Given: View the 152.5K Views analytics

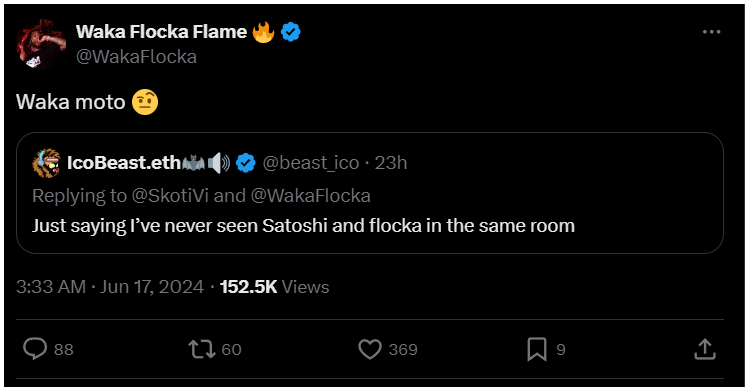Looking at the screenshot, I should [x=275, y=287].
